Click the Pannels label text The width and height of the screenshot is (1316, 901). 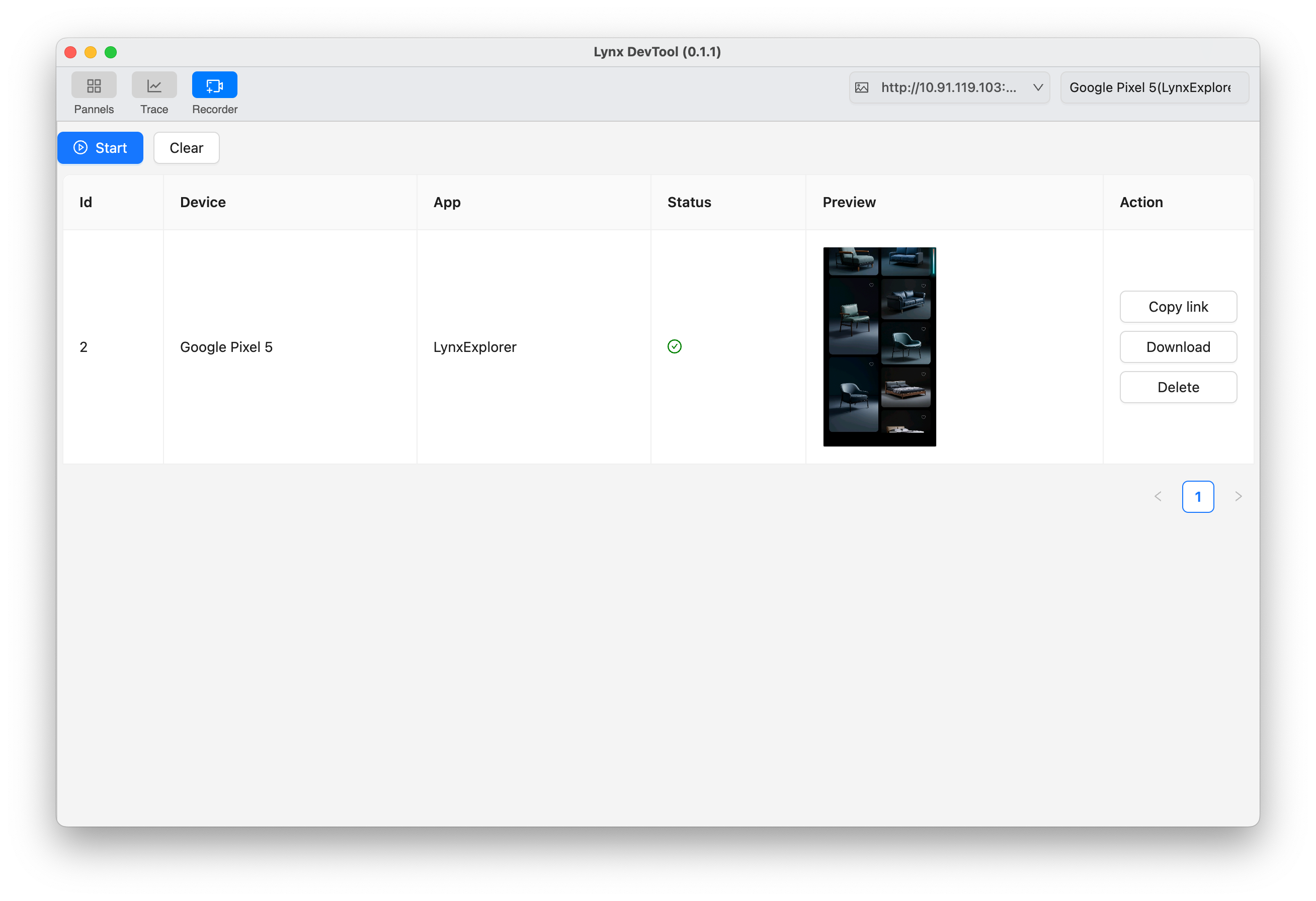click(x=94, y=109)
